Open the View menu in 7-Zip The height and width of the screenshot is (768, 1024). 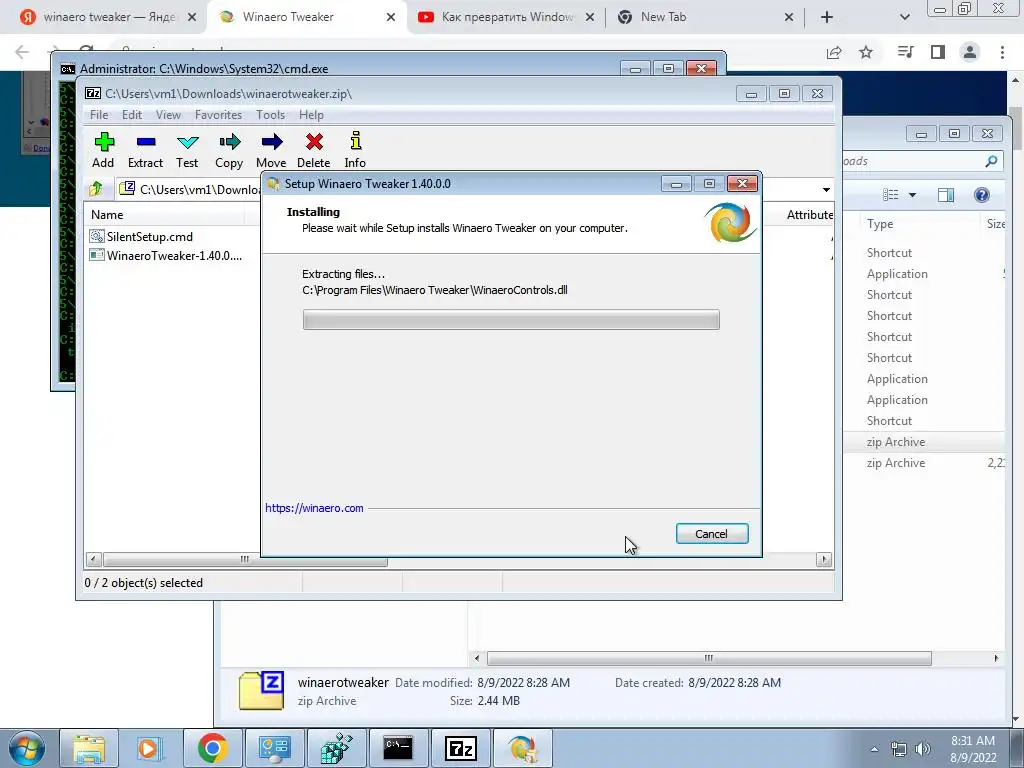click(x=168, y=115)
